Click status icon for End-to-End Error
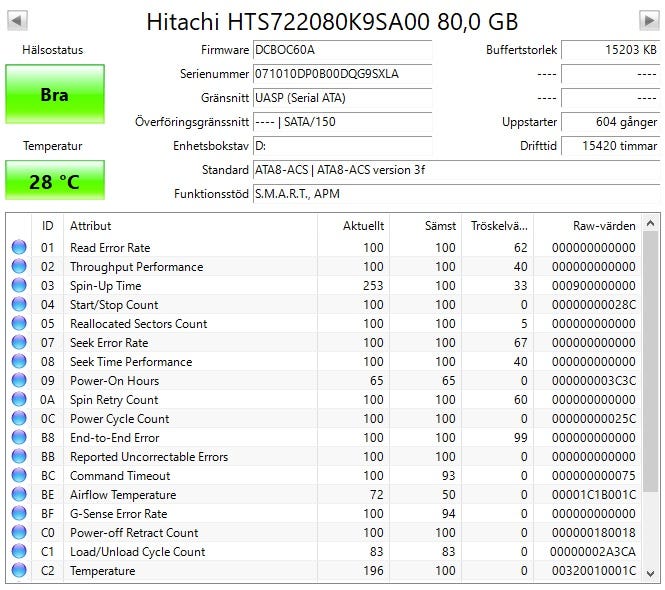 (x=19, y=438)
